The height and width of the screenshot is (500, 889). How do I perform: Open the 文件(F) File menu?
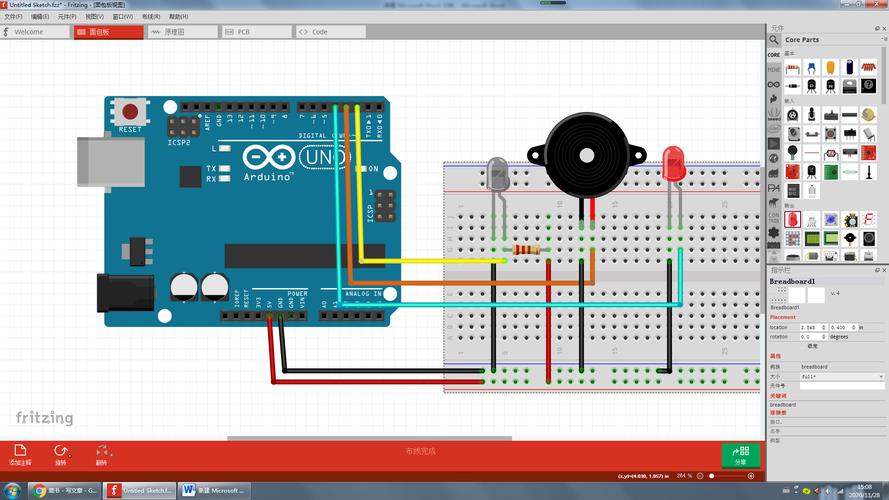13,17
